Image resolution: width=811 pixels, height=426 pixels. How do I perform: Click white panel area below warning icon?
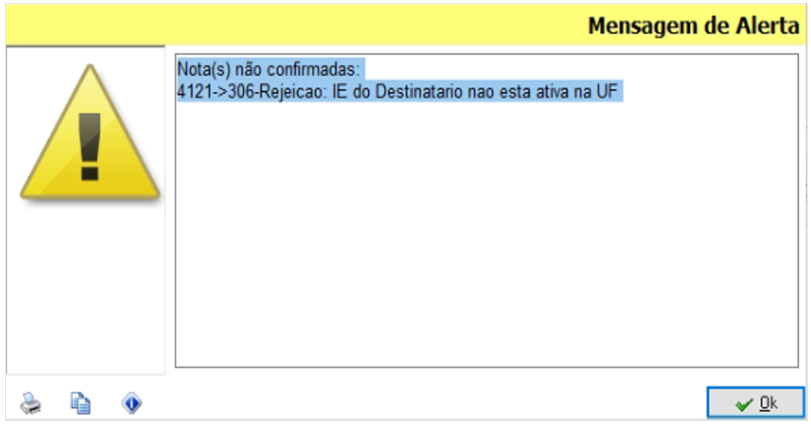pos(85,300)
